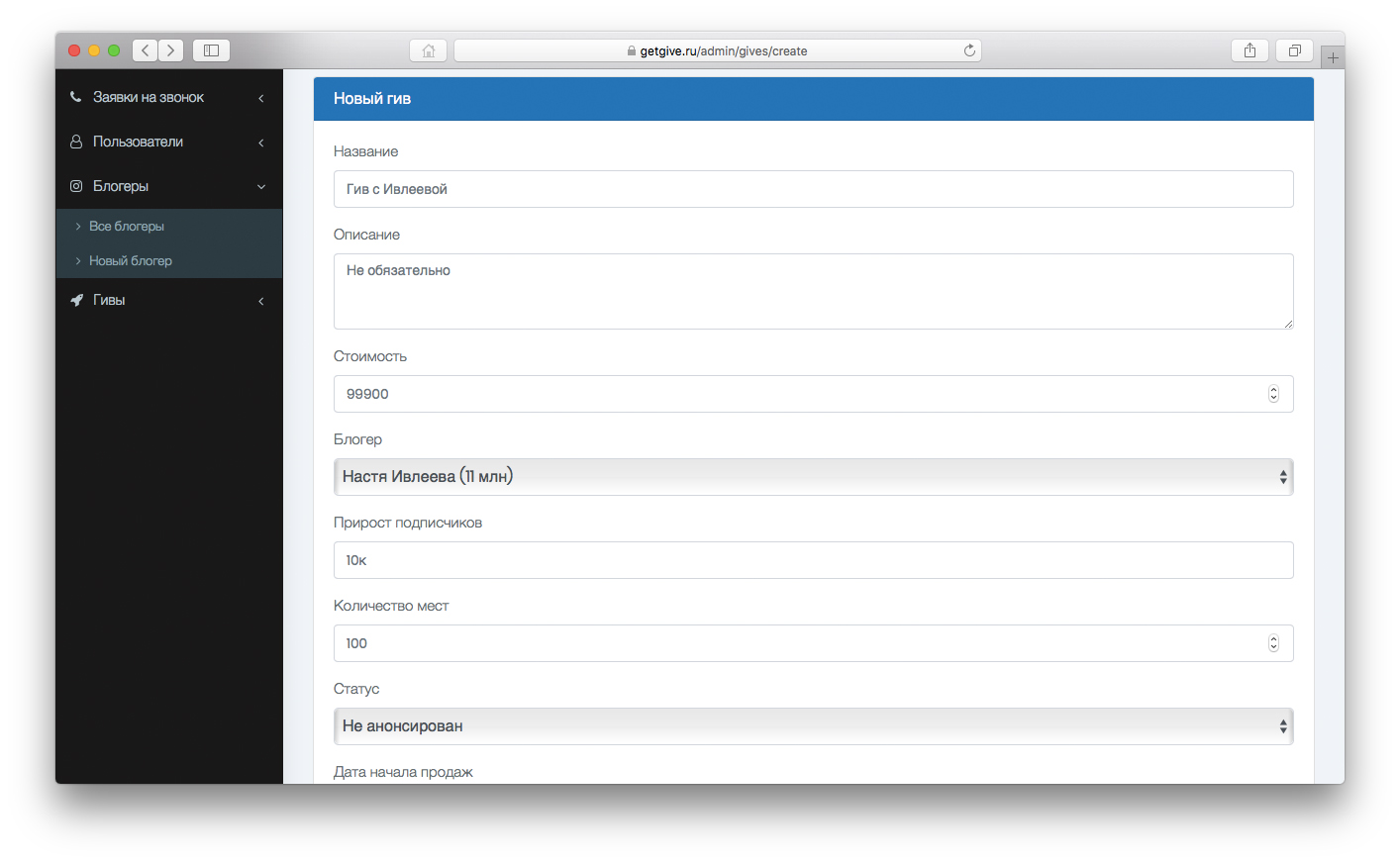Click the user icon beside Пользователи

click(x=76, y=142)
